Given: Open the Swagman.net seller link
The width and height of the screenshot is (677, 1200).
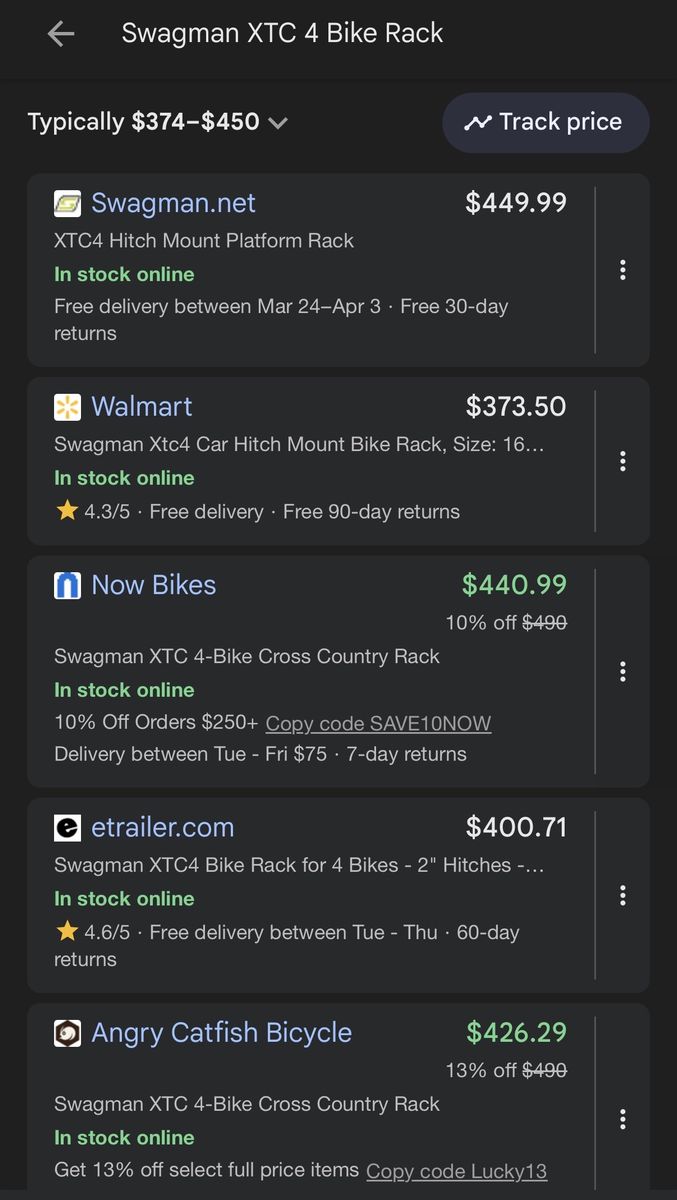Looking at the screenshot, I should point(173,203).
